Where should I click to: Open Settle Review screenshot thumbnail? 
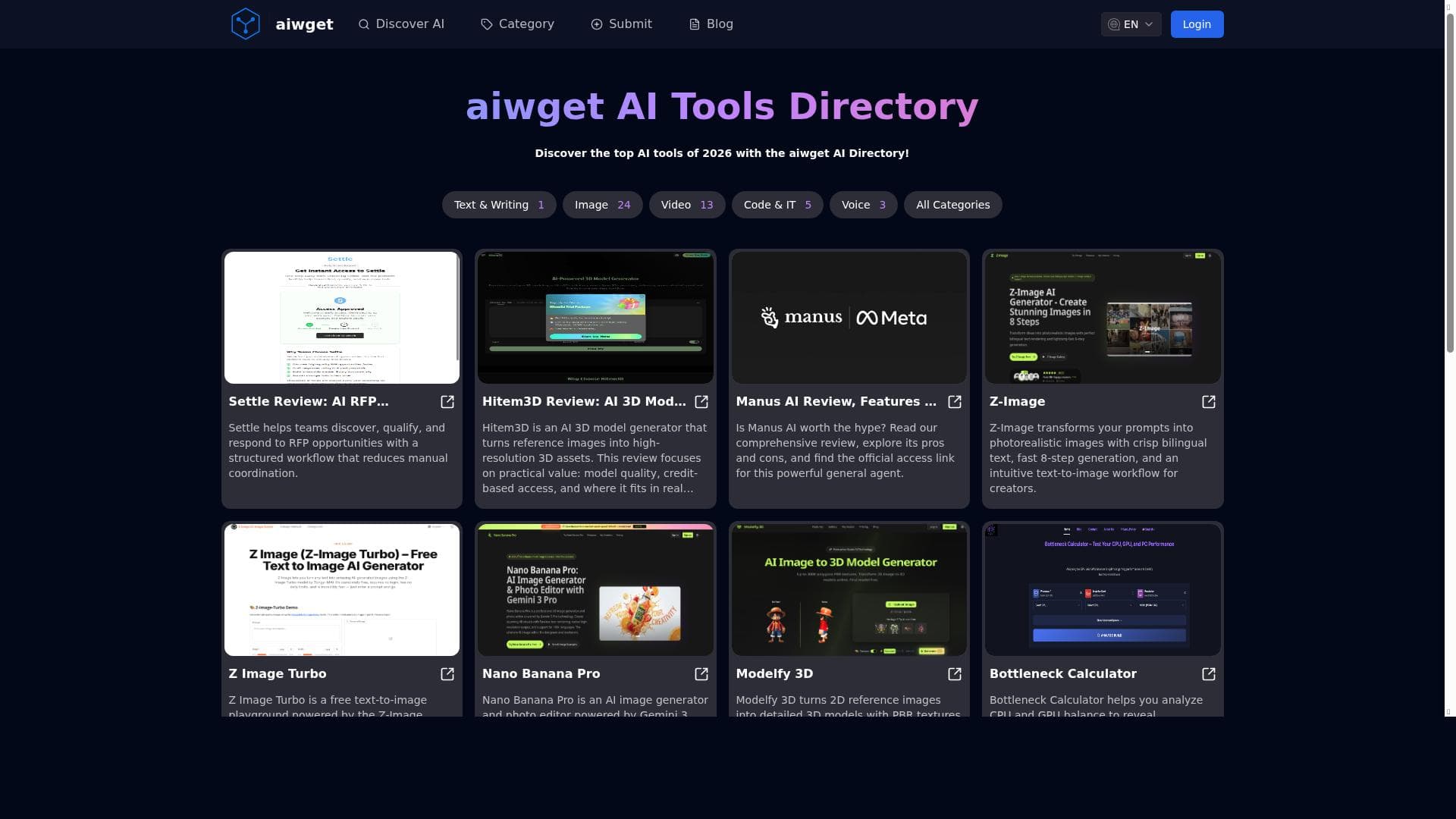click(342, 318)
